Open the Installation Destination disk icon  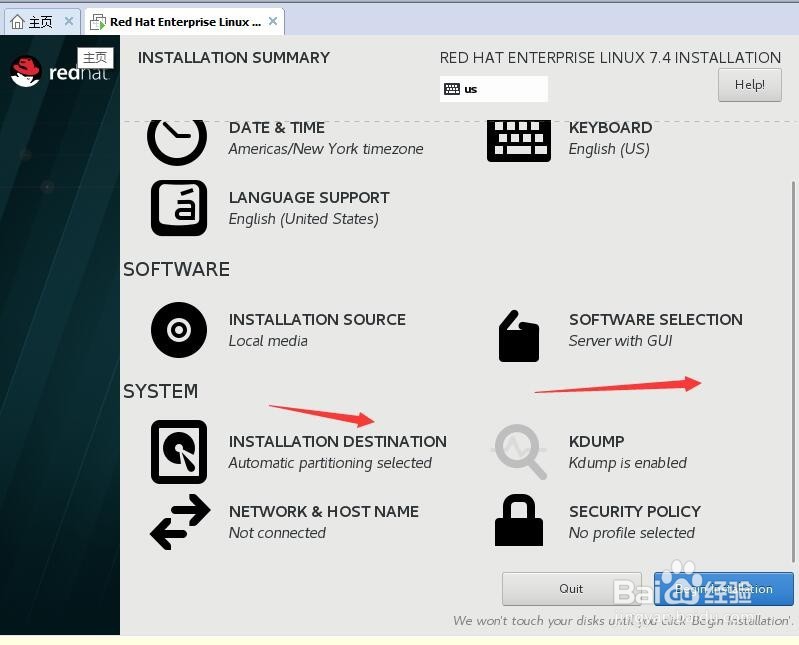click(x=179, y=452)
